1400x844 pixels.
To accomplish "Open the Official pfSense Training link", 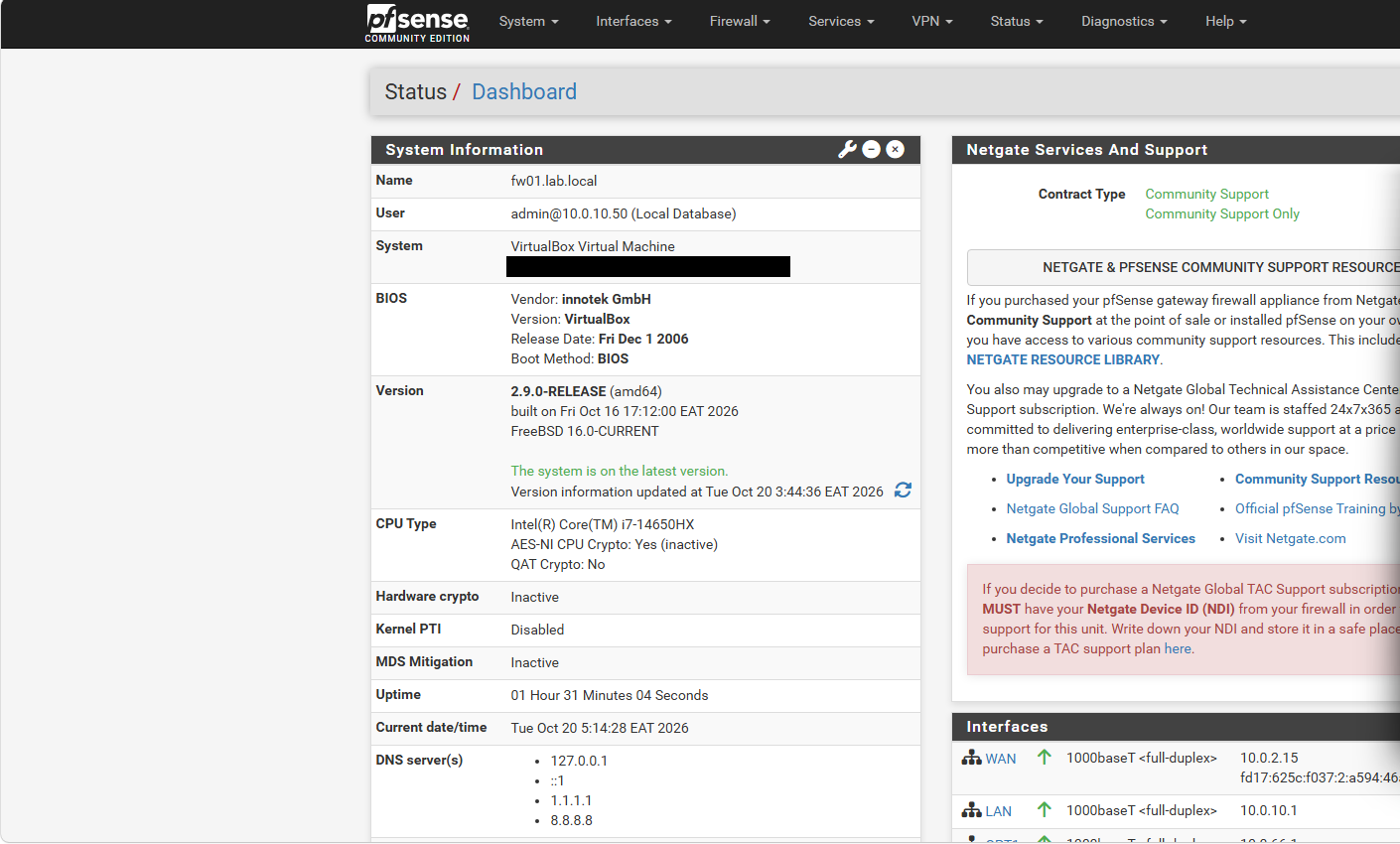I will pos(1318,508).
